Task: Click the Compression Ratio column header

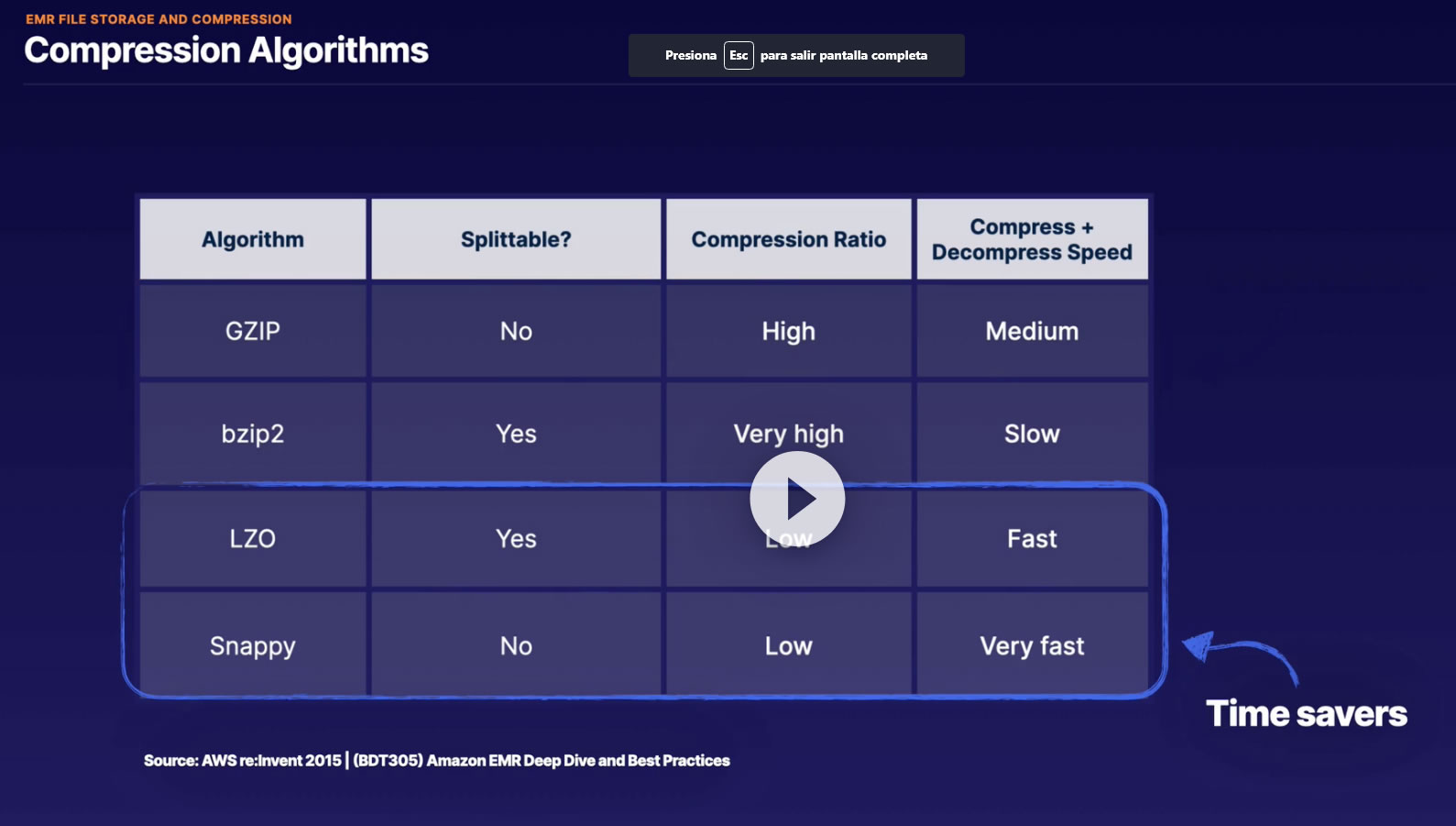Action: pyautogui.click(x=788, y=239)
